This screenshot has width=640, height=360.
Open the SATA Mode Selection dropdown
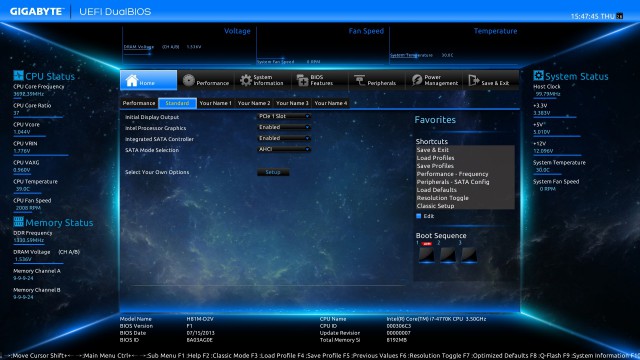pos(284,149)
